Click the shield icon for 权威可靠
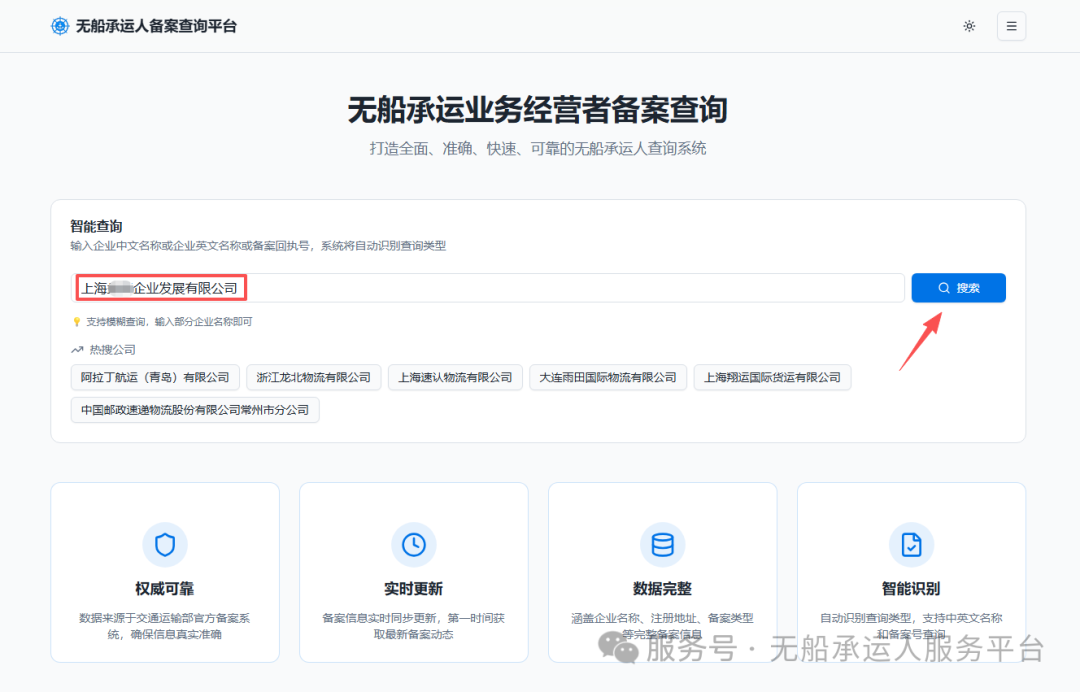1080x692 pixels. [x=165, y=545]
